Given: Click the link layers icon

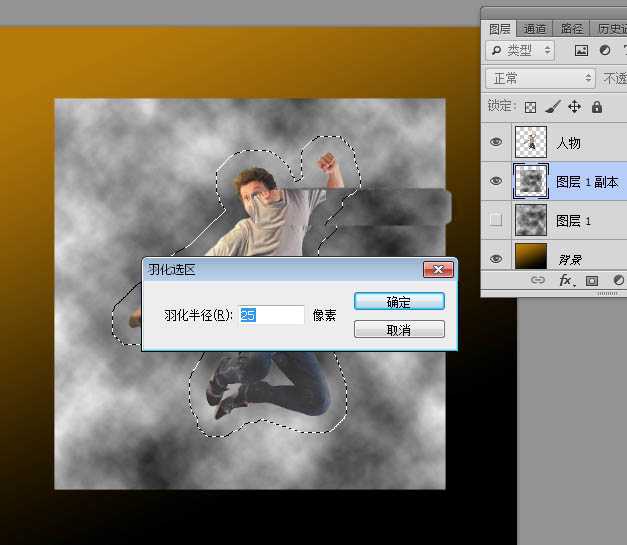Looking at the screenshot, I should (538, 281).
